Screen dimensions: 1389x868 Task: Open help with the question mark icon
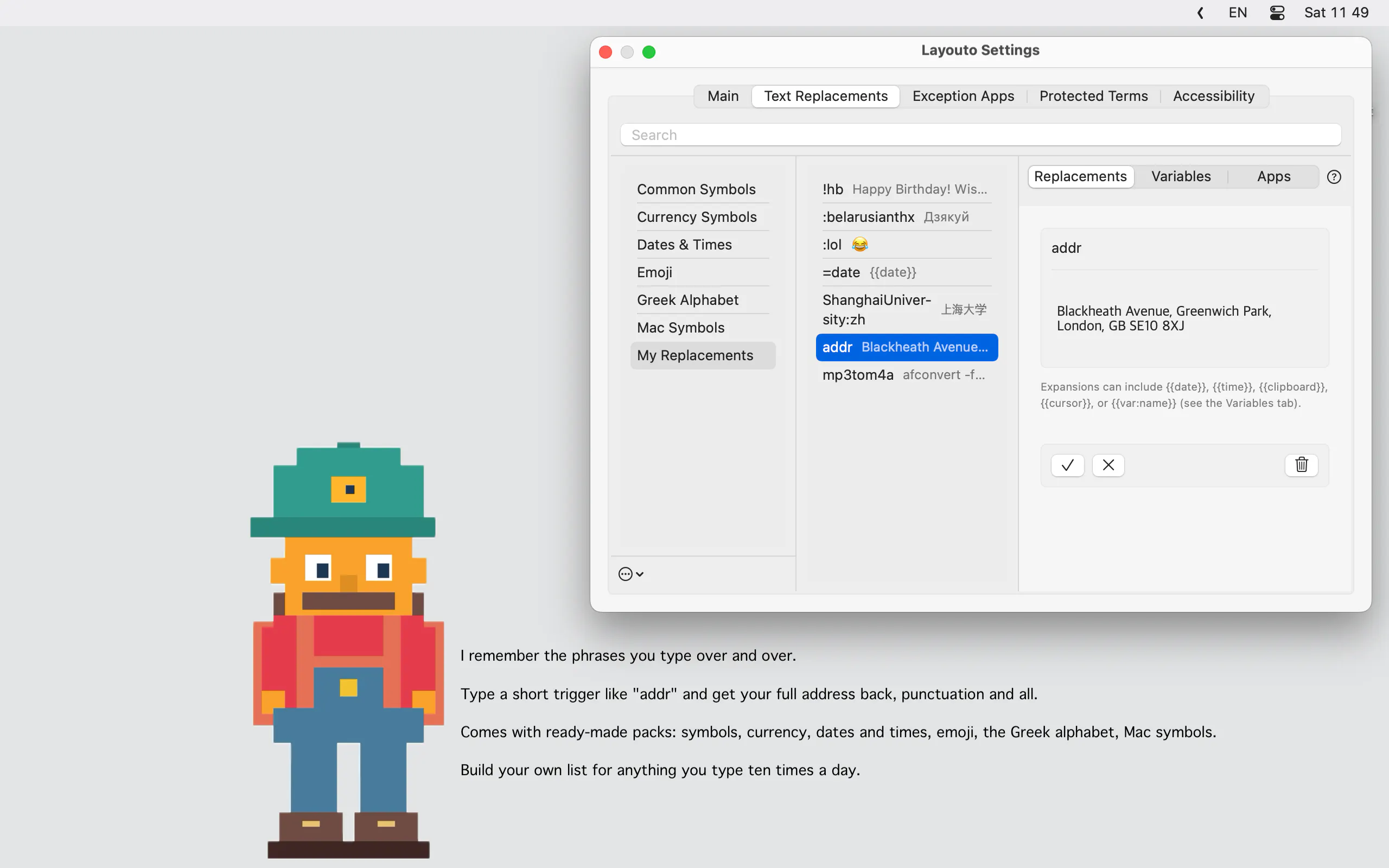pos(1334,177)
